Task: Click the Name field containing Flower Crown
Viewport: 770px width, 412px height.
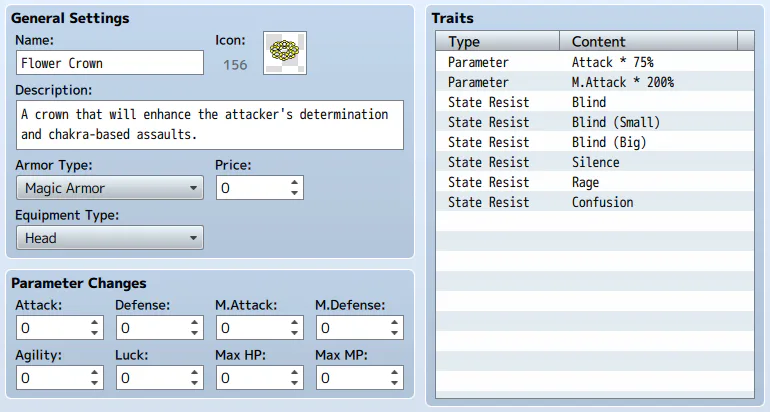Action: coord(110,63)
